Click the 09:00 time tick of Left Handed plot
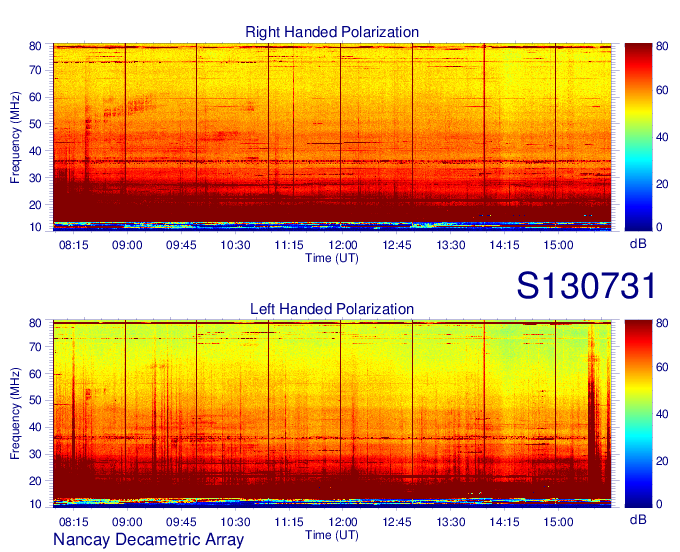Screen dimensions: 680x552 pos(127,522)
